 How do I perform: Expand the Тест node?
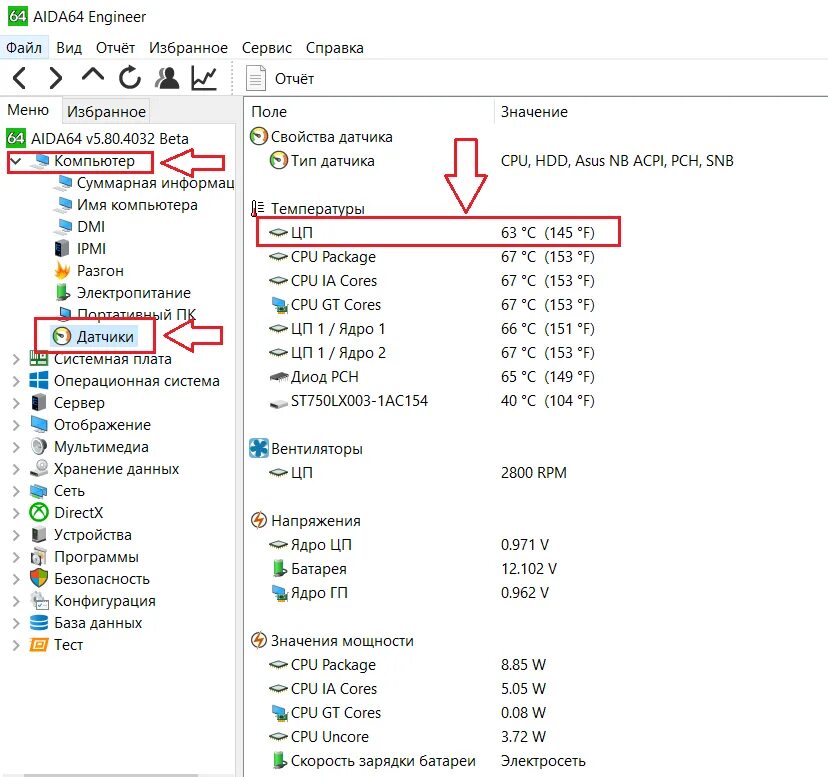tap(16, 645)
